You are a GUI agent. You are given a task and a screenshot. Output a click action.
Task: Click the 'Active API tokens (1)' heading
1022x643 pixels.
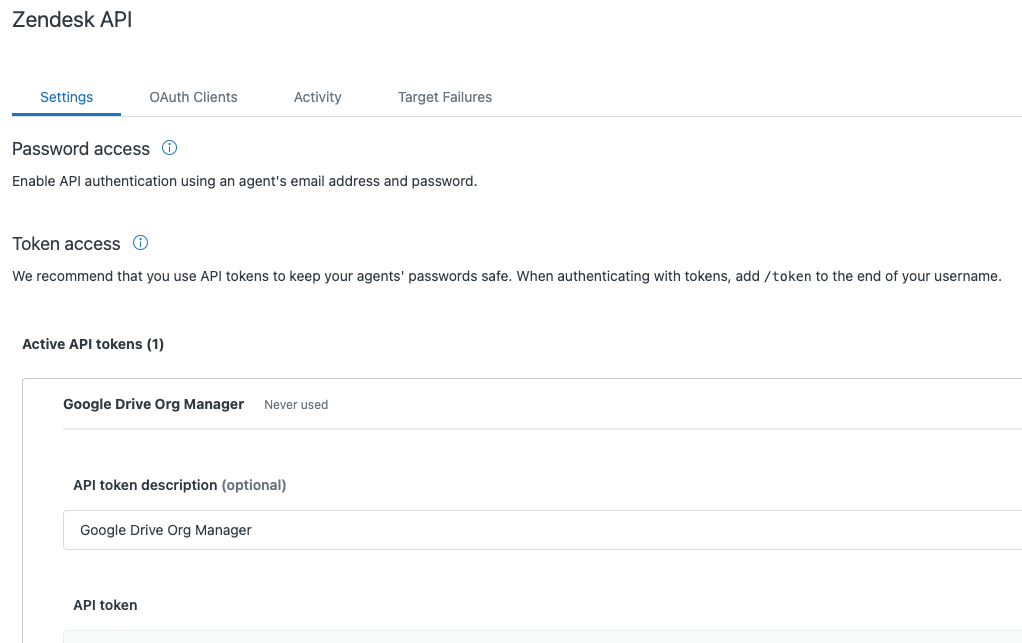[93, 344]
